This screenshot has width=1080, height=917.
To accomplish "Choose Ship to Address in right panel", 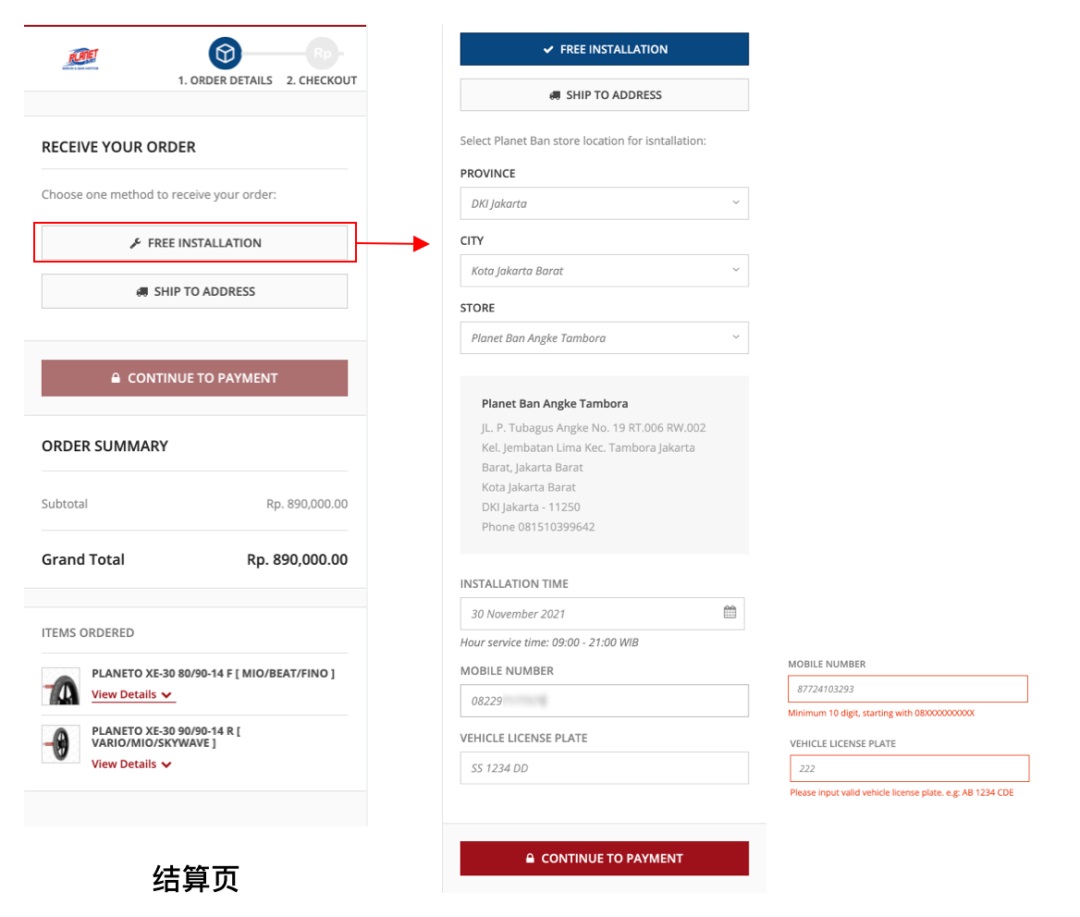I will (604, 95).
